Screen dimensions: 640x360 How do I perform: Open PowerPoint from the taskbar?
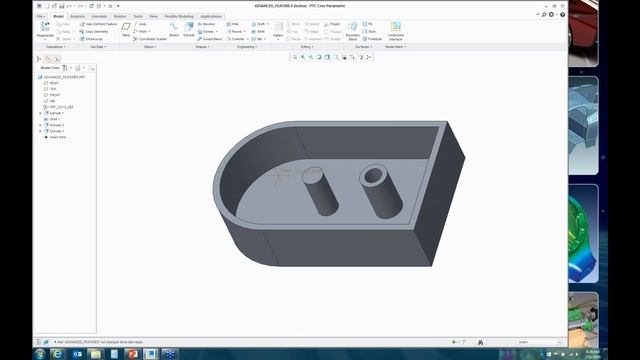tap(132, 354)
